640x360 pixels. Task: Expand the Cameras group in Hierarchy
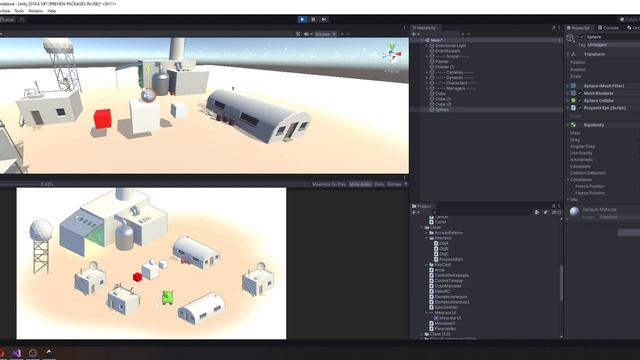click(x=427, y=72)
